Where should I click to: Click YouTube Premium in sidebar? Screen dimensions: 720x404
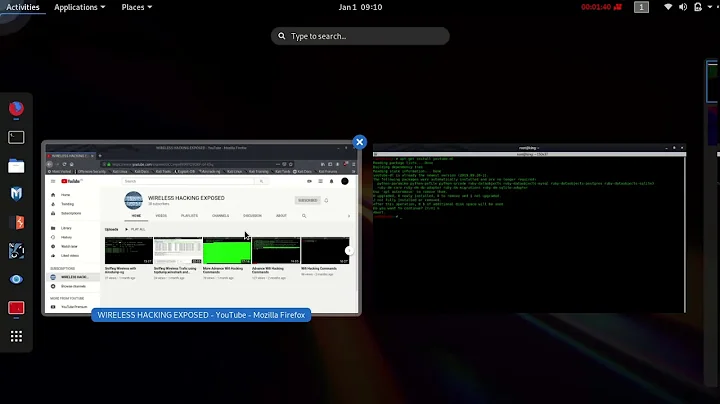pos(74,307)
